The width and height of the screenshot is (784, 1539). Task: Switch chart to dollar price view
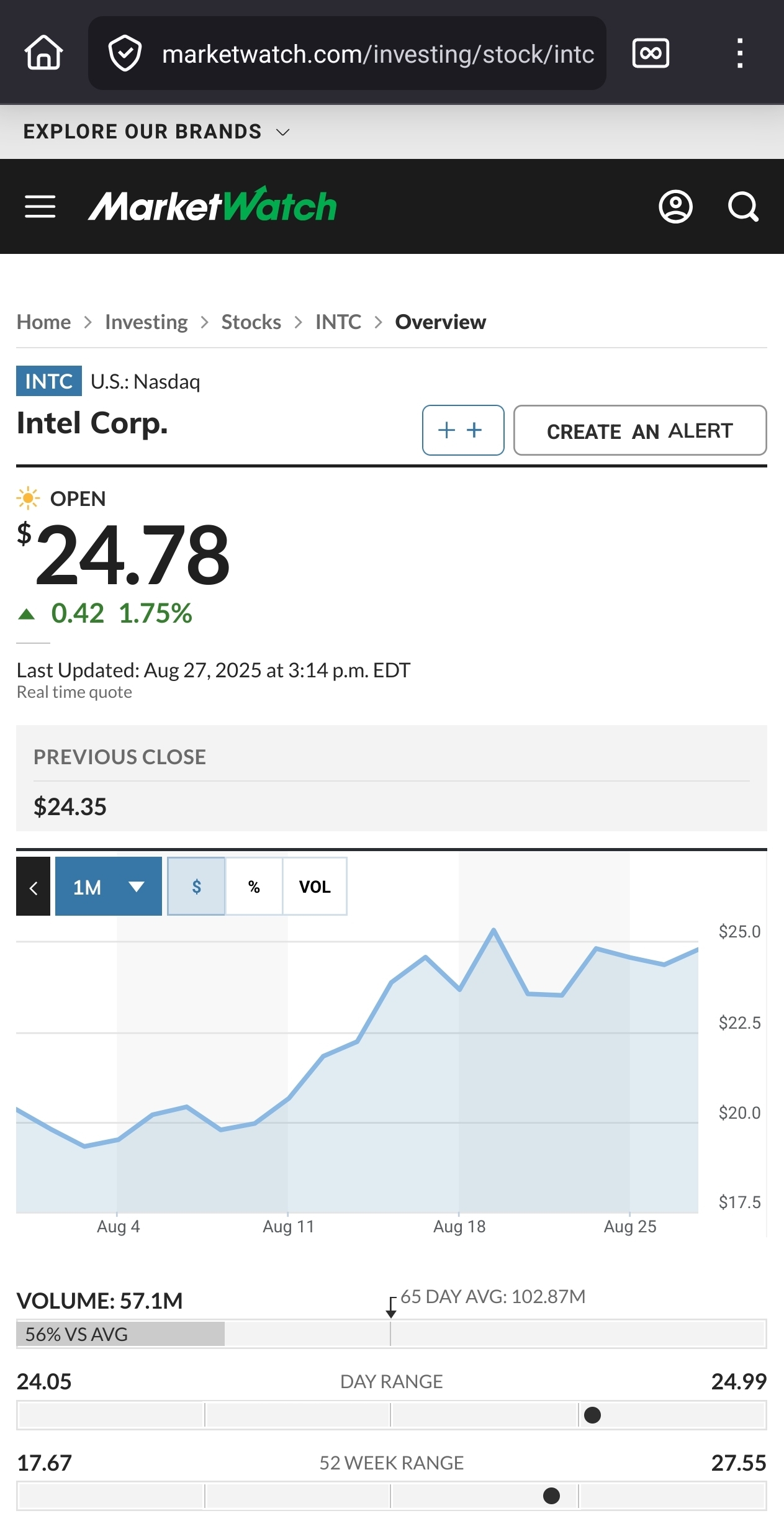click(196, 887)
